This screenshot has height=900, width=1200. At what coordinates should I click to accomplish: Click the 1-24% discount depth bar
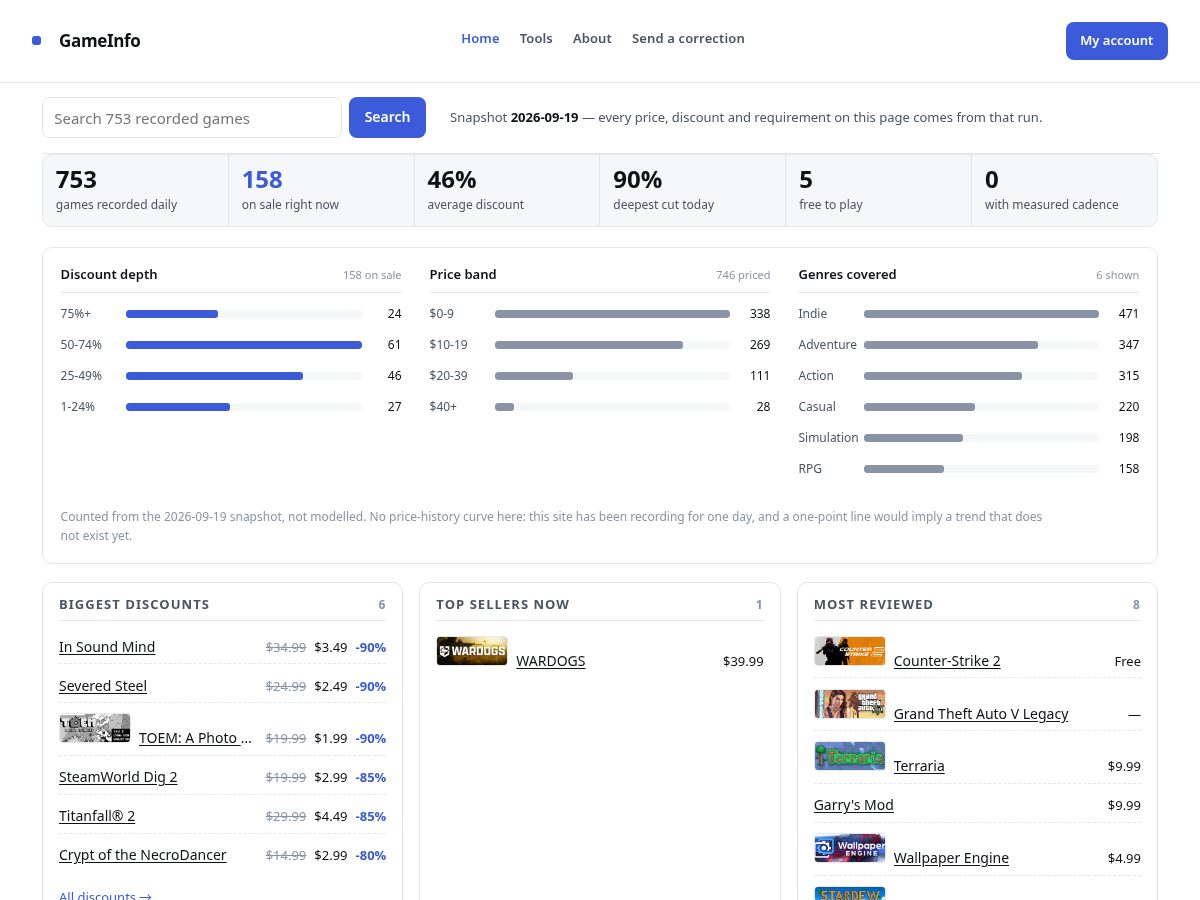[244, 407]
